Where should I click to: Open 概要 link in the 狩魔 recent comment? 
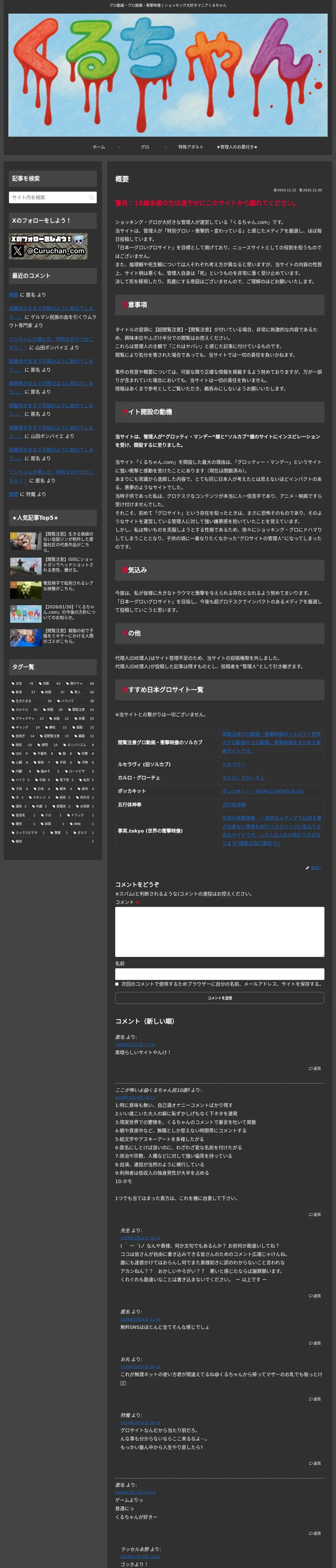click(x=13, y=494)
